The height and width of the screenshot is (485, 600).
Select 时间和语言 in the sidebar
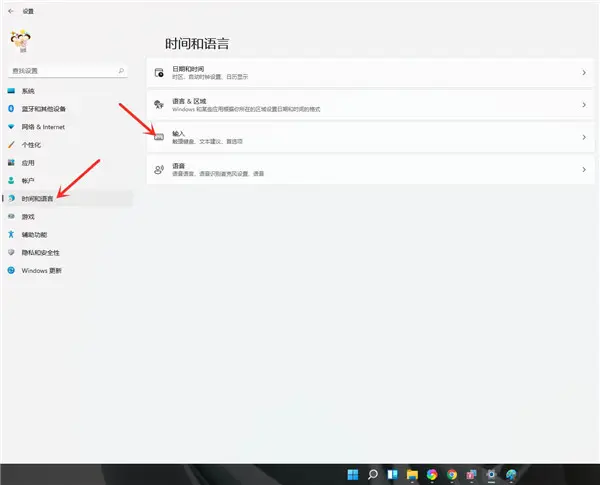click(67, 198)
